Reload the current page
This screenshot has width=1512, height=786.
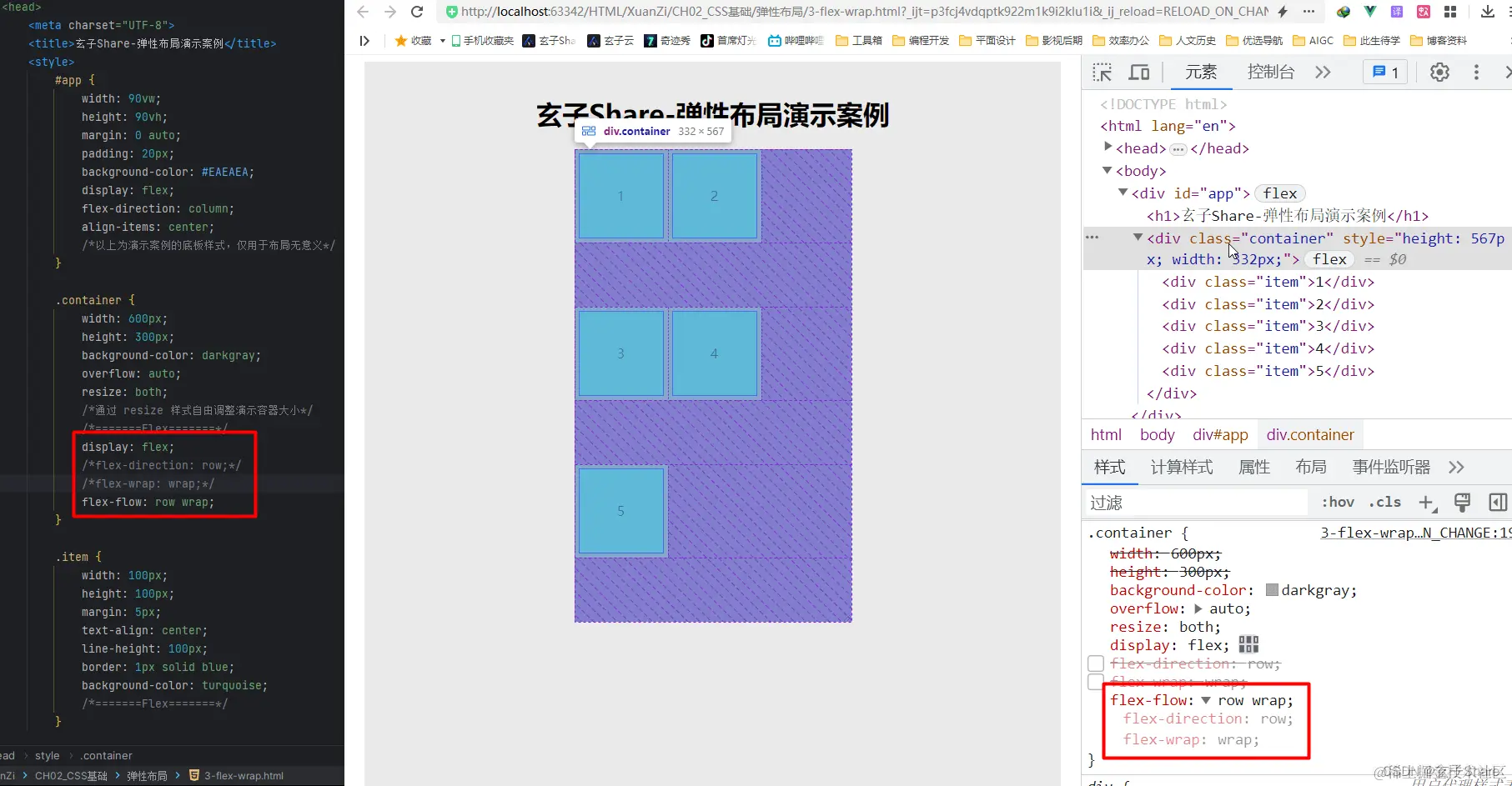pos(417,12)
